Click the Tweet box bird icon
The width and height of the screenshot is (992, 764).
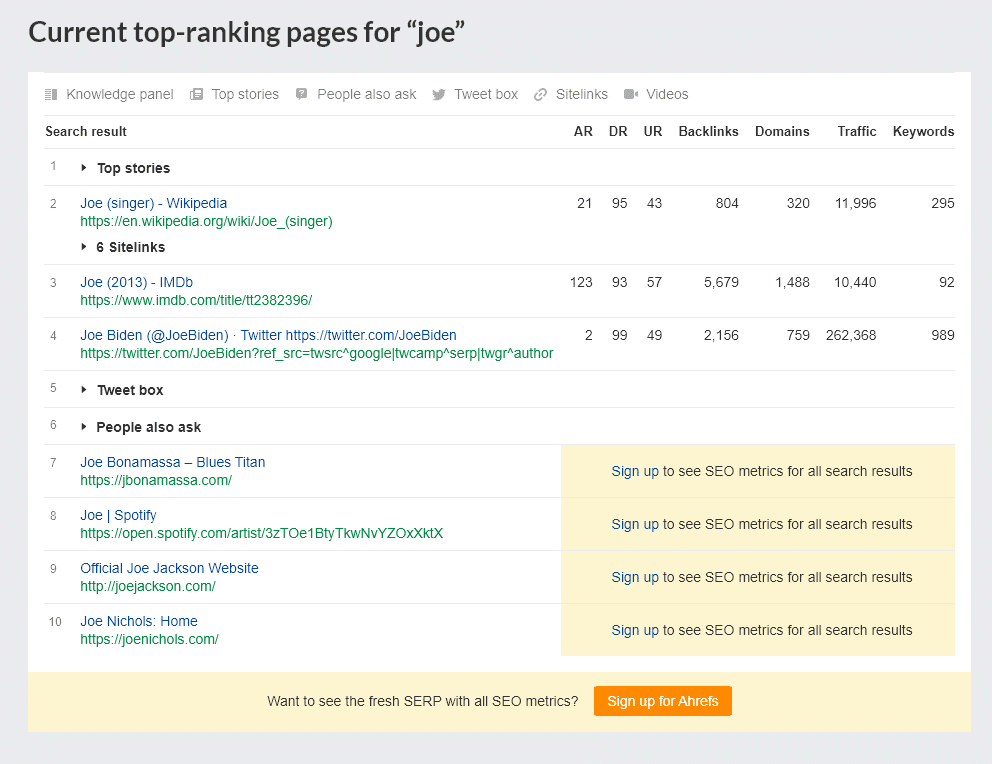[438, 95]
